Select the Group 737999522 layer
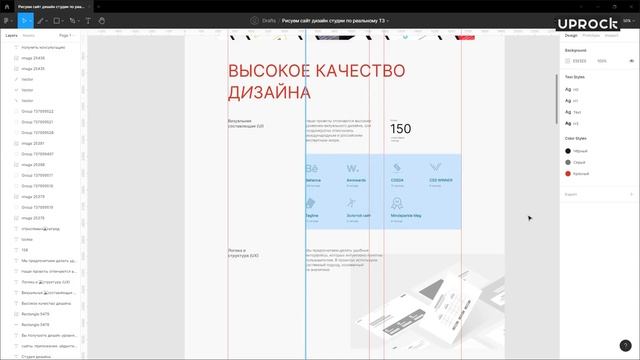The width and height of the screenshot is (640, 360). tap(37, 111)
